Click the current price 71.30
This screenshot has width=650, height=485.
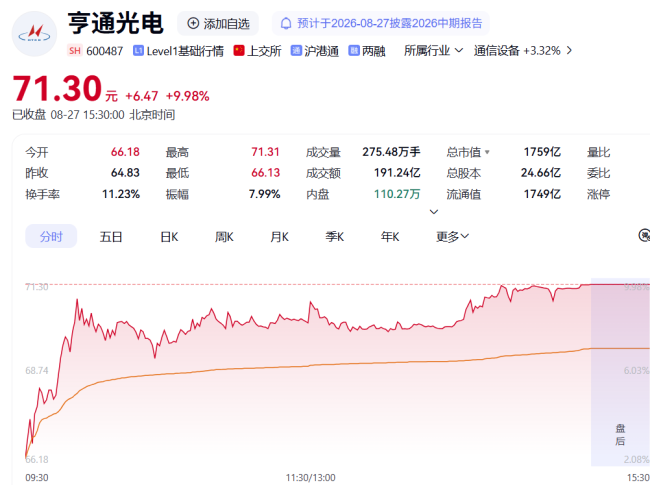click(x=57, y=88)
